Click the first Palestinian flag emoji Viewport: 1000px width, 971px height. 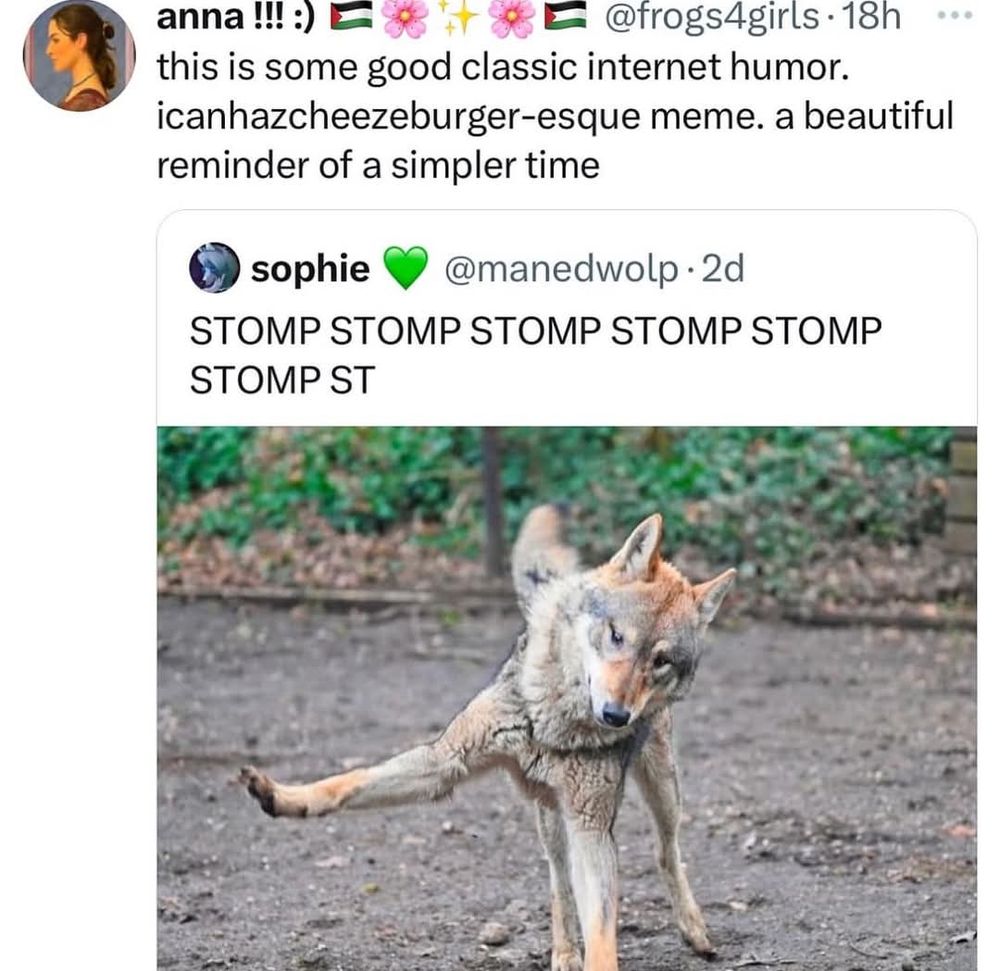click(351, 16)
